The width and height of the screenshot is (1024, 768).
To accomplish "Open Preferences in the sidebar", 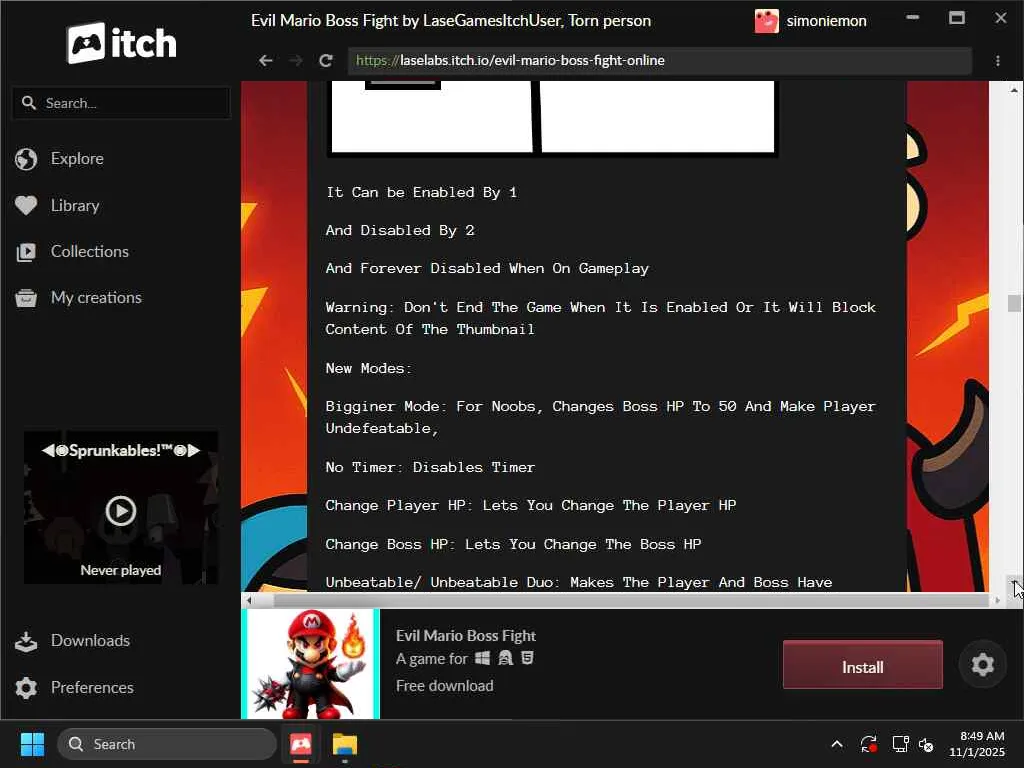I will pyautogui.click(x=92, y=688).
